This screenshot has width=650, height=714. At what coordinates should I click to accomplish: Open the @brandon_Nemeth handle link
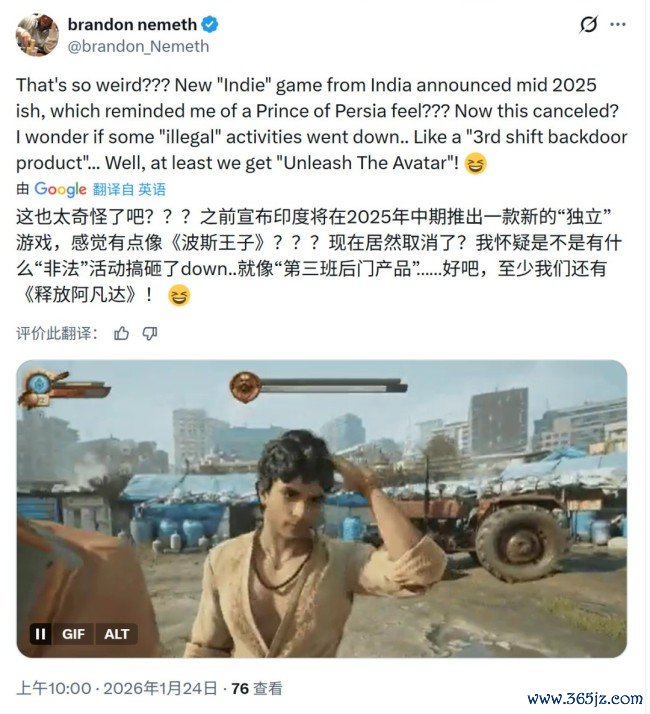138,46
